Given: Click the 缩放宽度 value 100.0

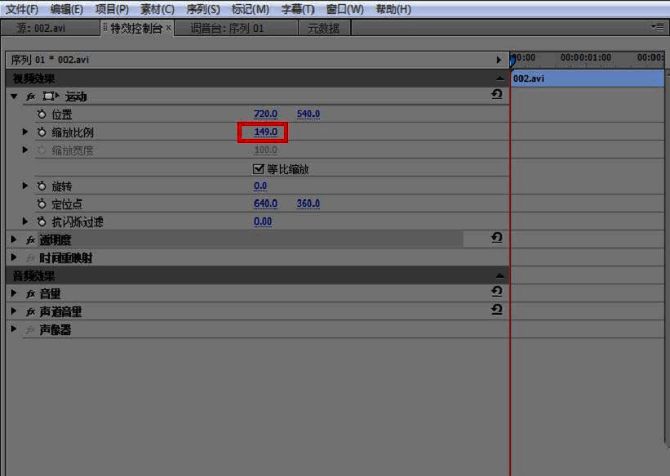Looking at the screenshot, I should (x=265, y=150).
